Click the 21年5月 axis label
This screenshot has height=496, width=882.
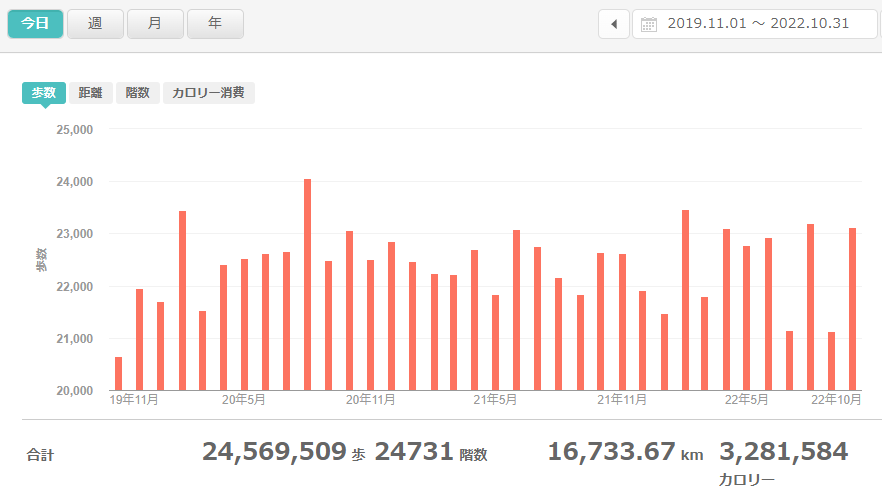[x=495, y=400]
